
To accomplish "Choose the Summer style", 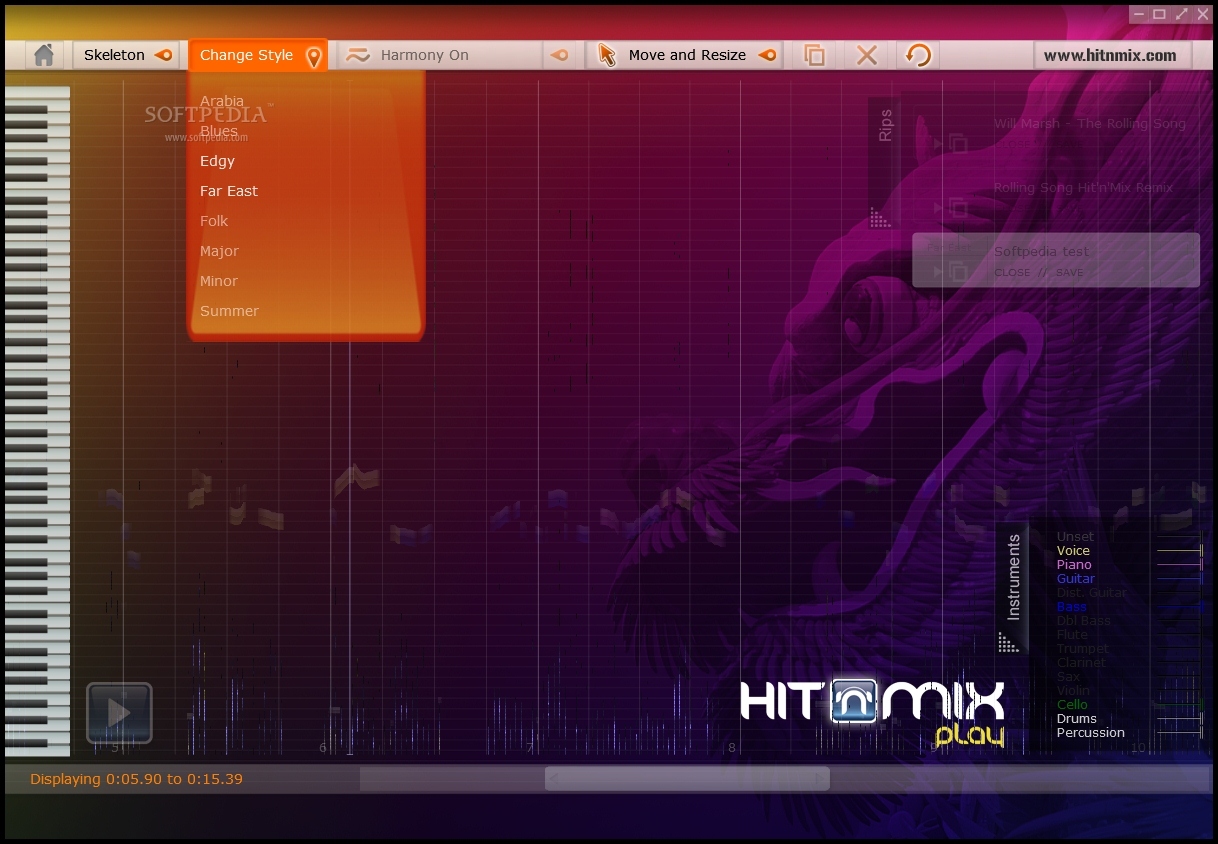I will click(229, 311).
